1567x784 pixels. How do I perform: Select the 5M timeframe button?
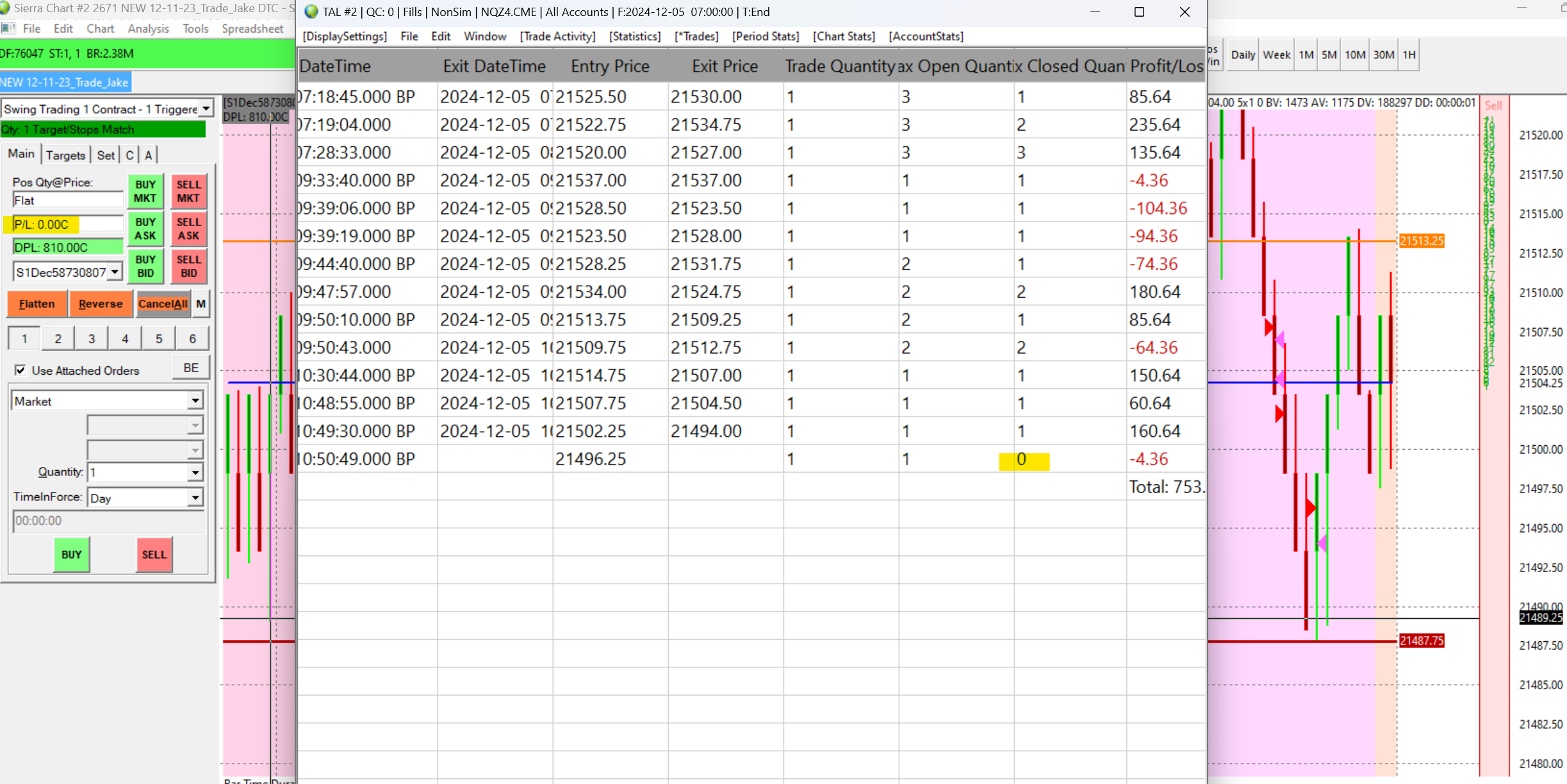1329,55
